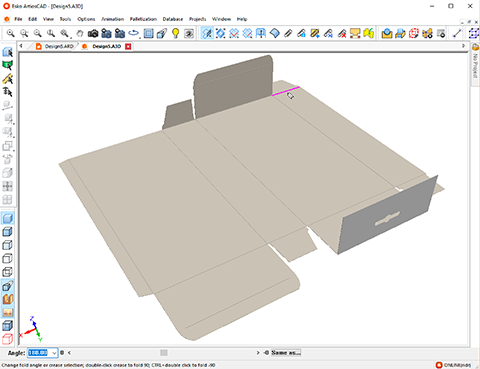Click the Same as... button
The image size is (480, 369).
point(286,353)
